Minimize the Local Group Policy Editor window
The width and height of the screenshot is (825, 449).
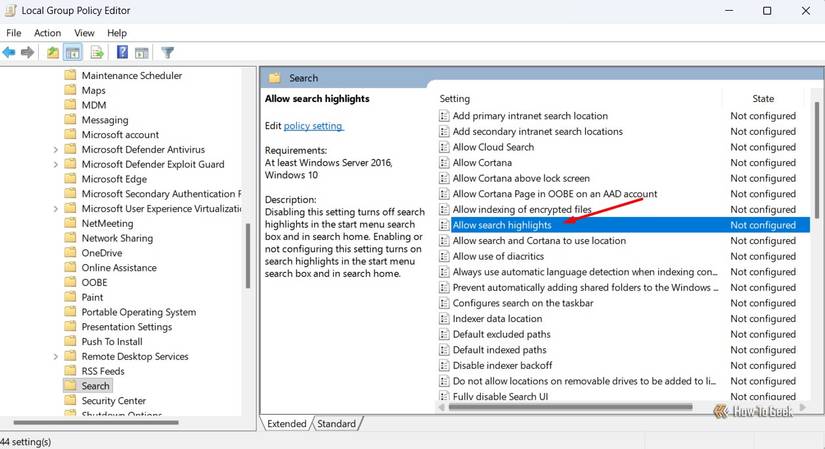click(x=729, y=11)
